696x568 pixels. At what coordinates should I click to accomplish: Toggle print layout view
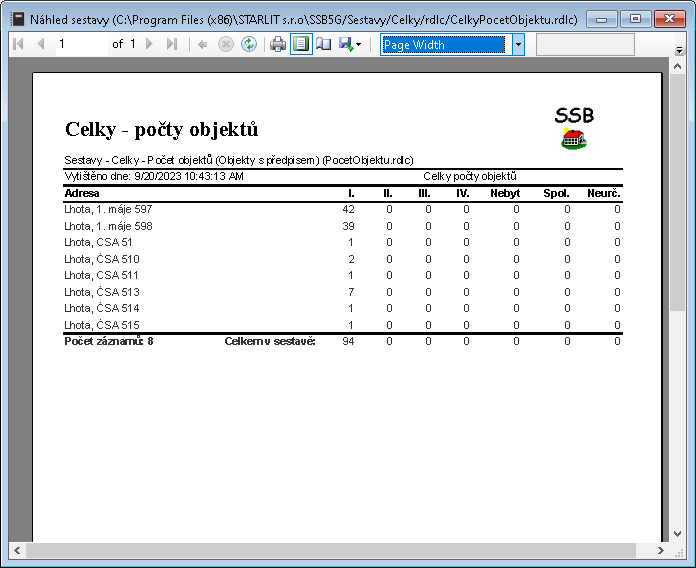click(x=301, y=44)
